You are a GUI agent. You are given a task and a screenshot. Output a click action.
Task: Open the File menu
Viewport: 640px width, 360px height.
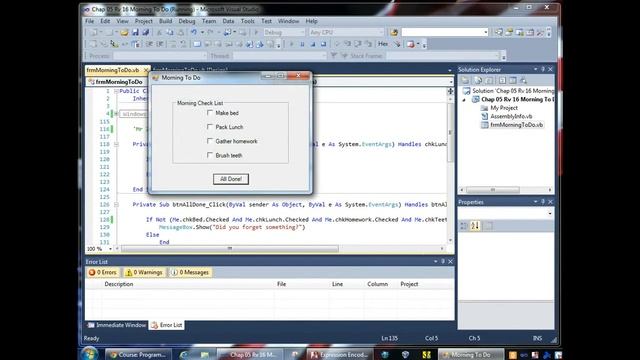pos(89,21)
